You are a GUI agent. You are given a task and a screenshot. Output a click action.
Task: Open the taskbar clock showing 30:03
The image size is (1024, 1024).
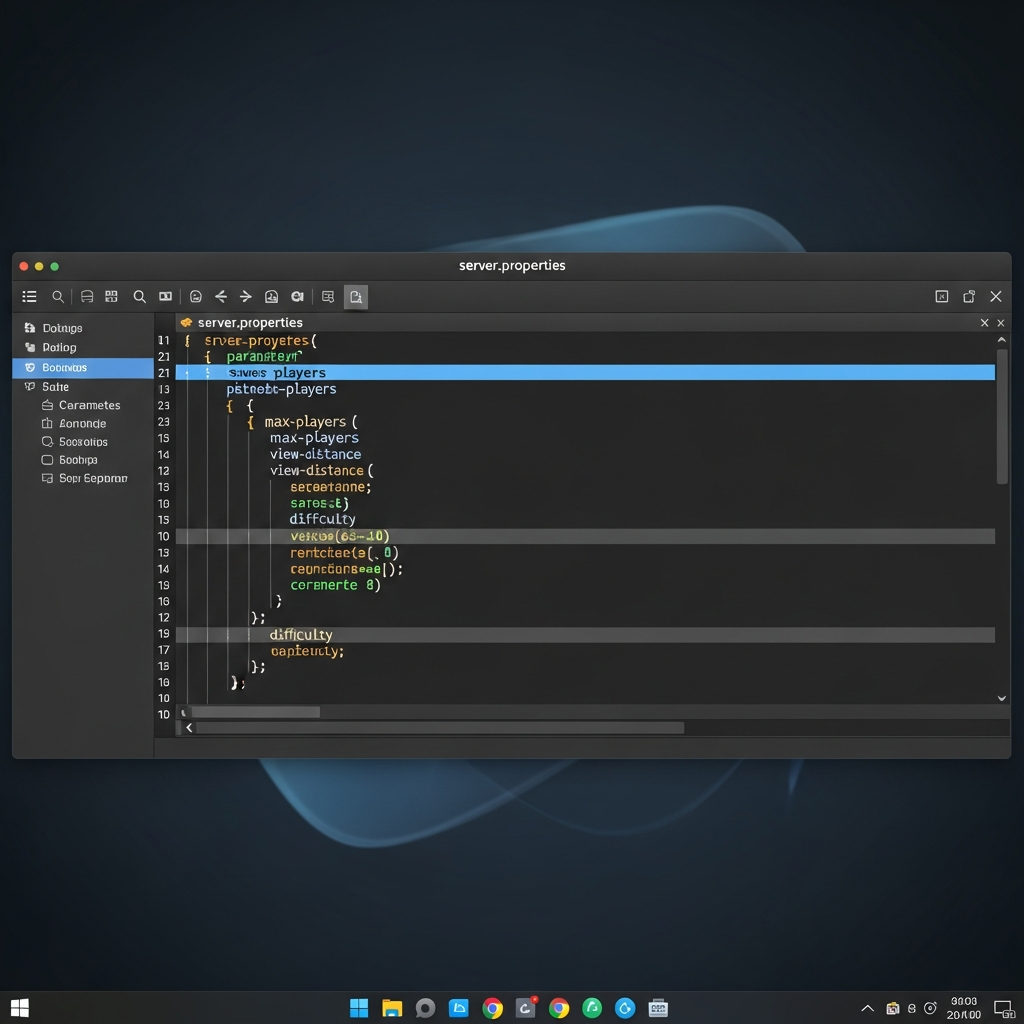[964, 1008]
